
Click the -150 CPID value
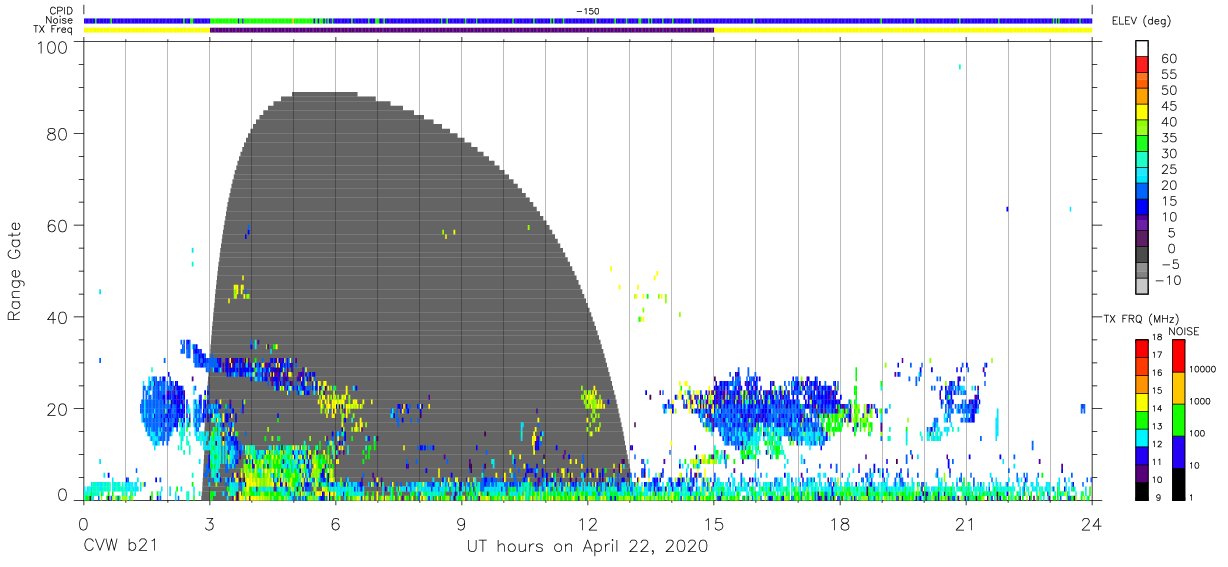pyautogui.click(x=587, y=10)
